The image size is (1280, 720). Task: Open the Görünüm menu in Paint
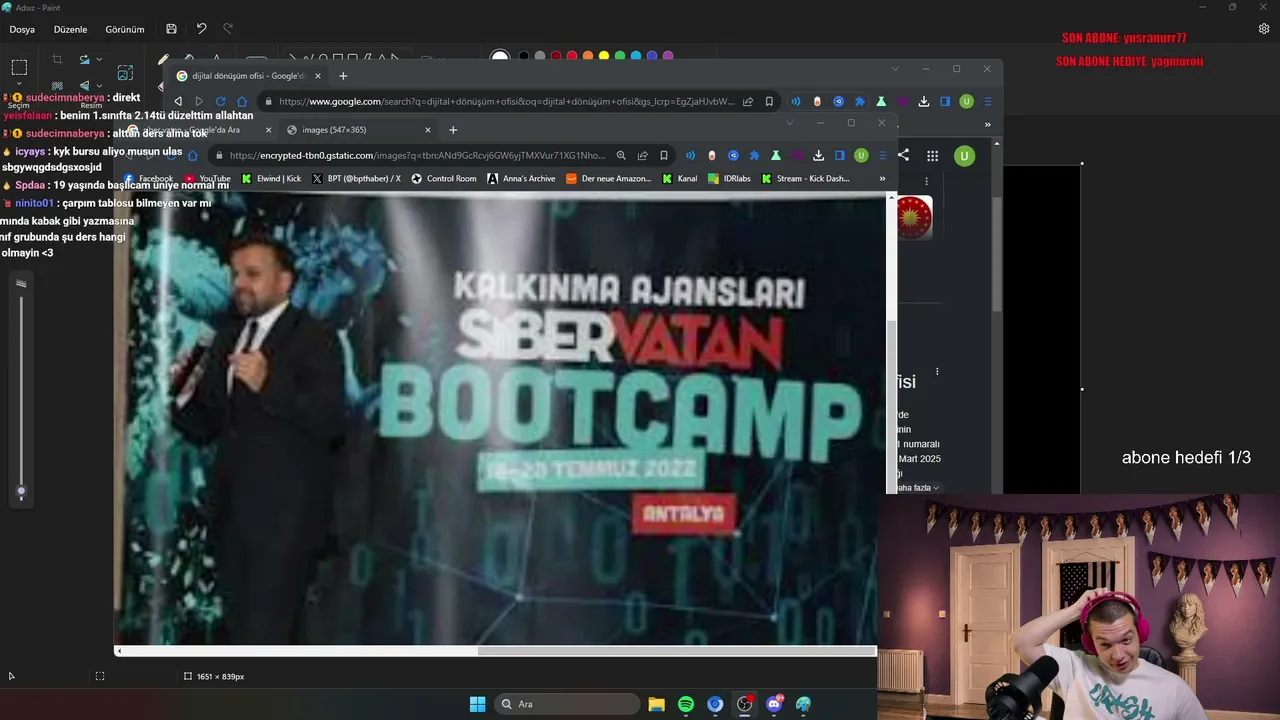point(125,29)
